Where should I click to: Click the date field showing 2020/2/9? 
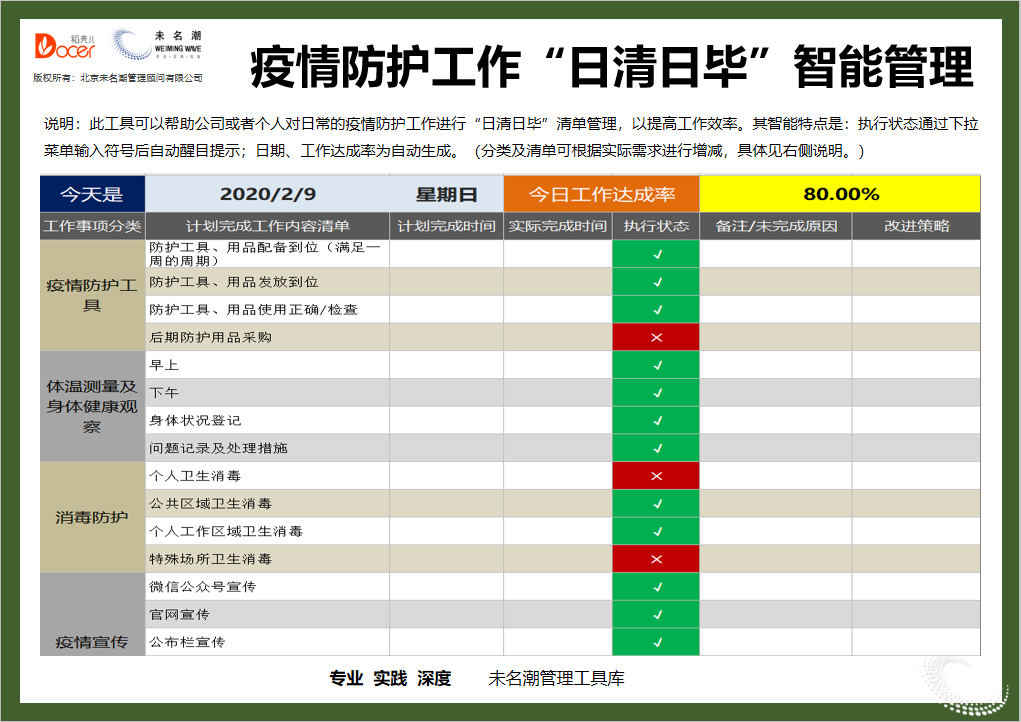click(x=268, y=194)
